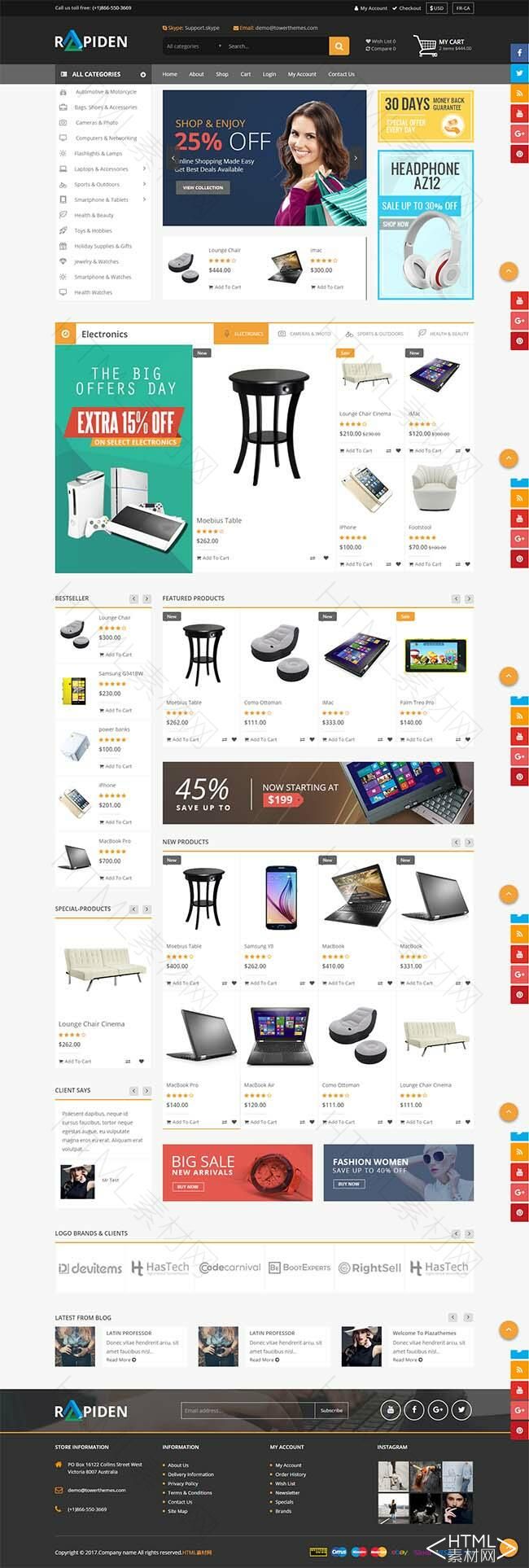This screenshot has height=1568, width=529.
Task: Open the YouTube circle icon in footer
Action: tap(391, 1409)
